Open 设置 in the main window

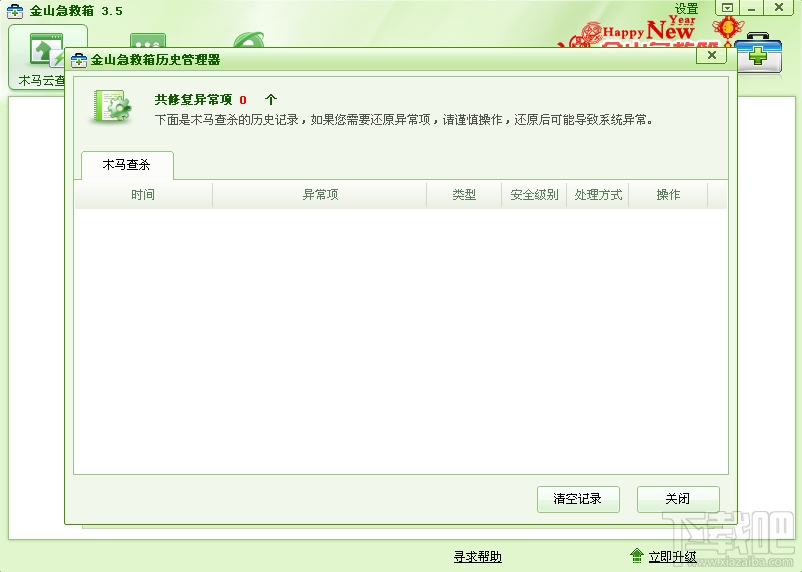pyautogui.click(x=686, y=9)
